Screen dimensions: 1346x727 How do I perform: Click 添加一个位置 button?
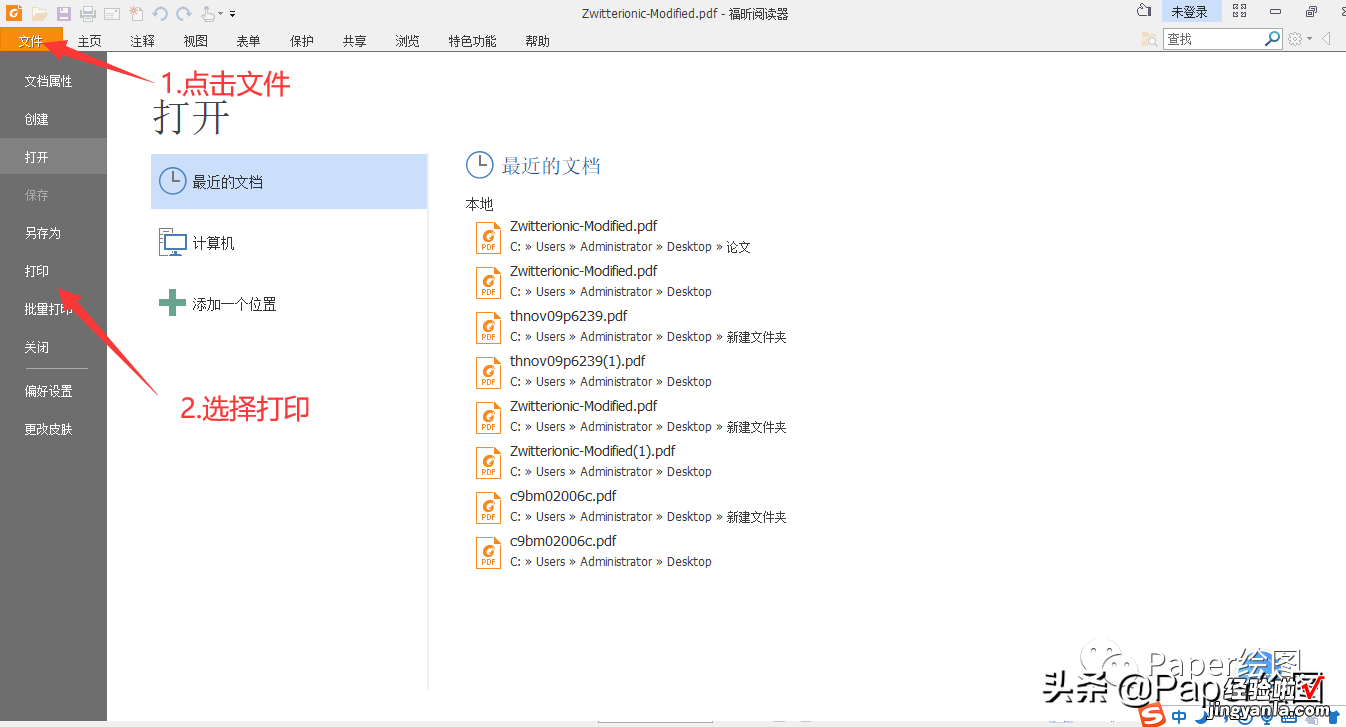pyautogui.click(x=289, y=304)
